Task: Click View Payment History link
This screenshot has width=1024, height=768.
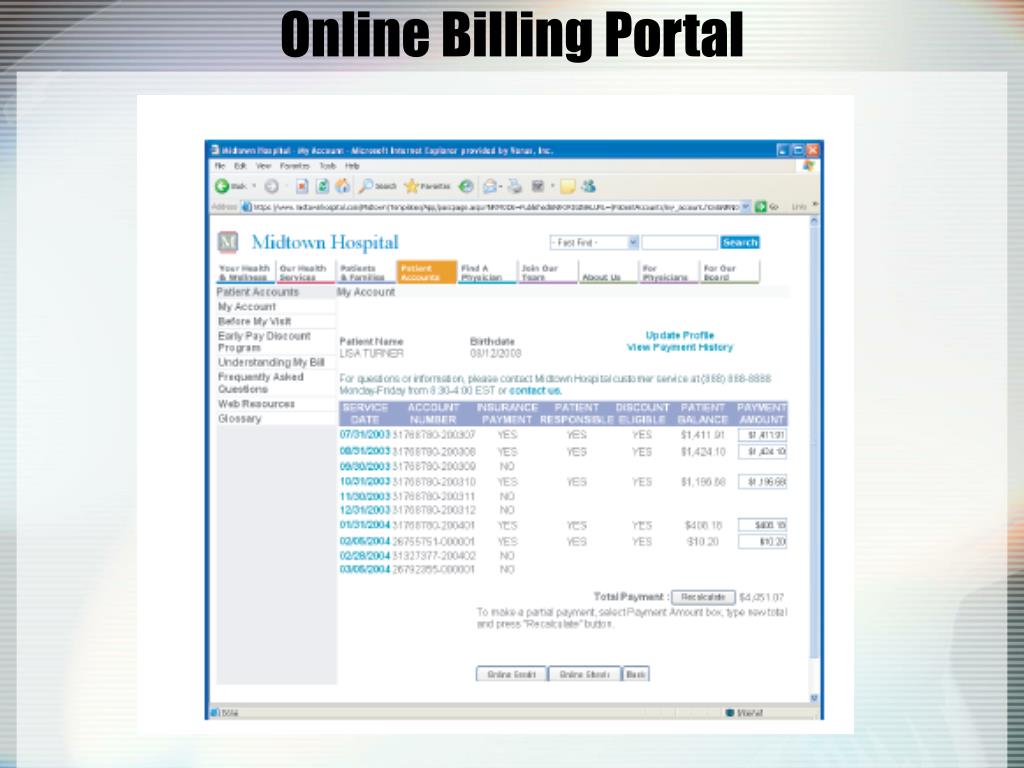Action: click(x=680, y=347)
